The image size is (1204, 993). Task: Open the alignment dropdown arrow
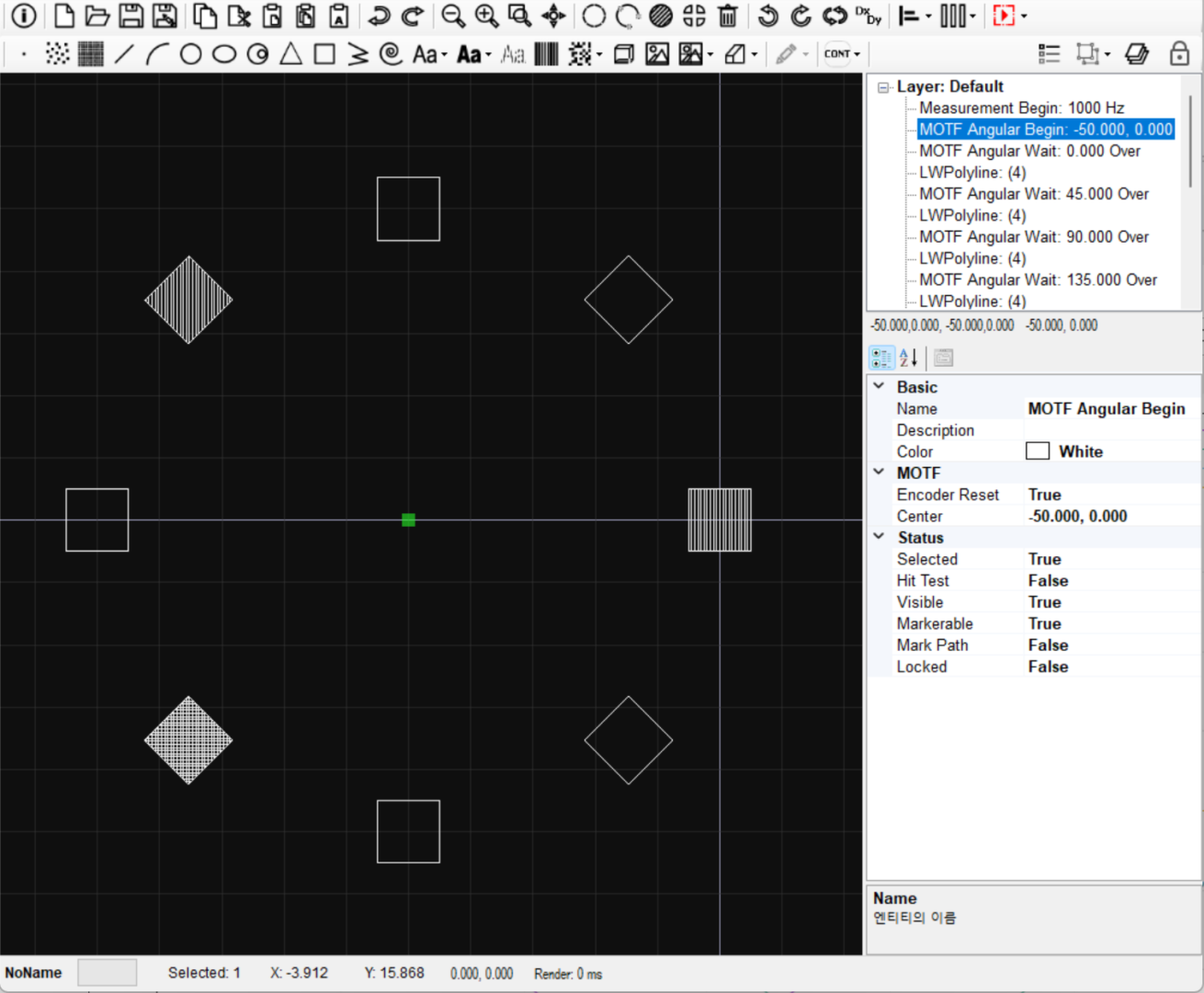coord(928,17)
